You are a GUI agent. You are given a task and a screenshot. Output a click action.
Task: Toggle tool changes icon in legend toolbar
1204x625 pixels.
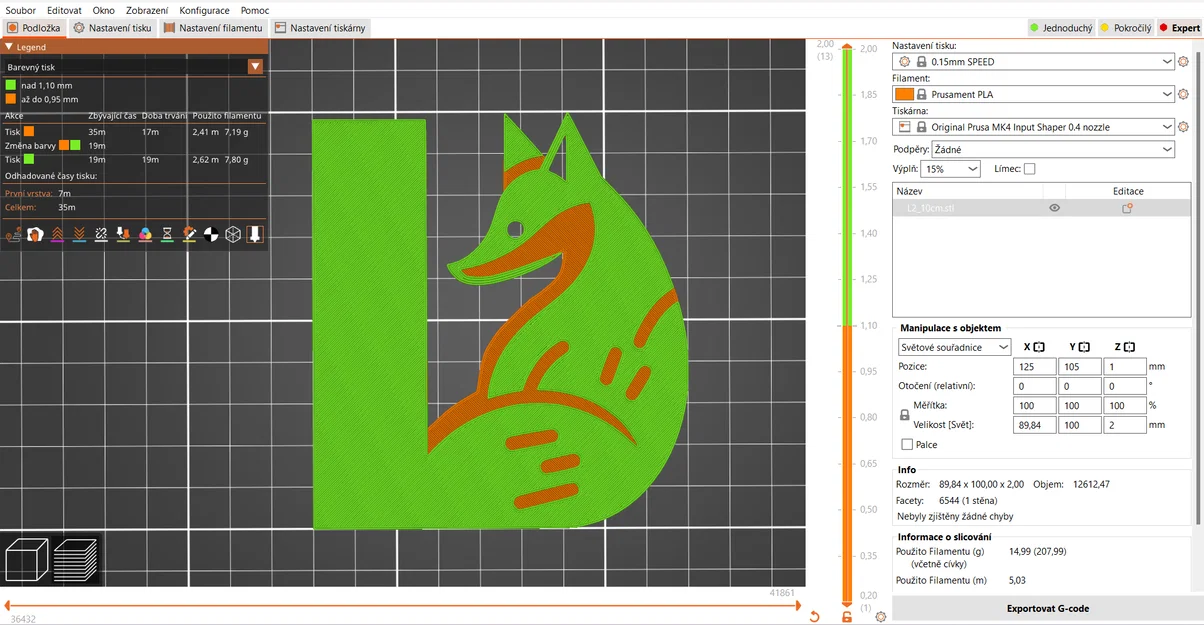123,234
